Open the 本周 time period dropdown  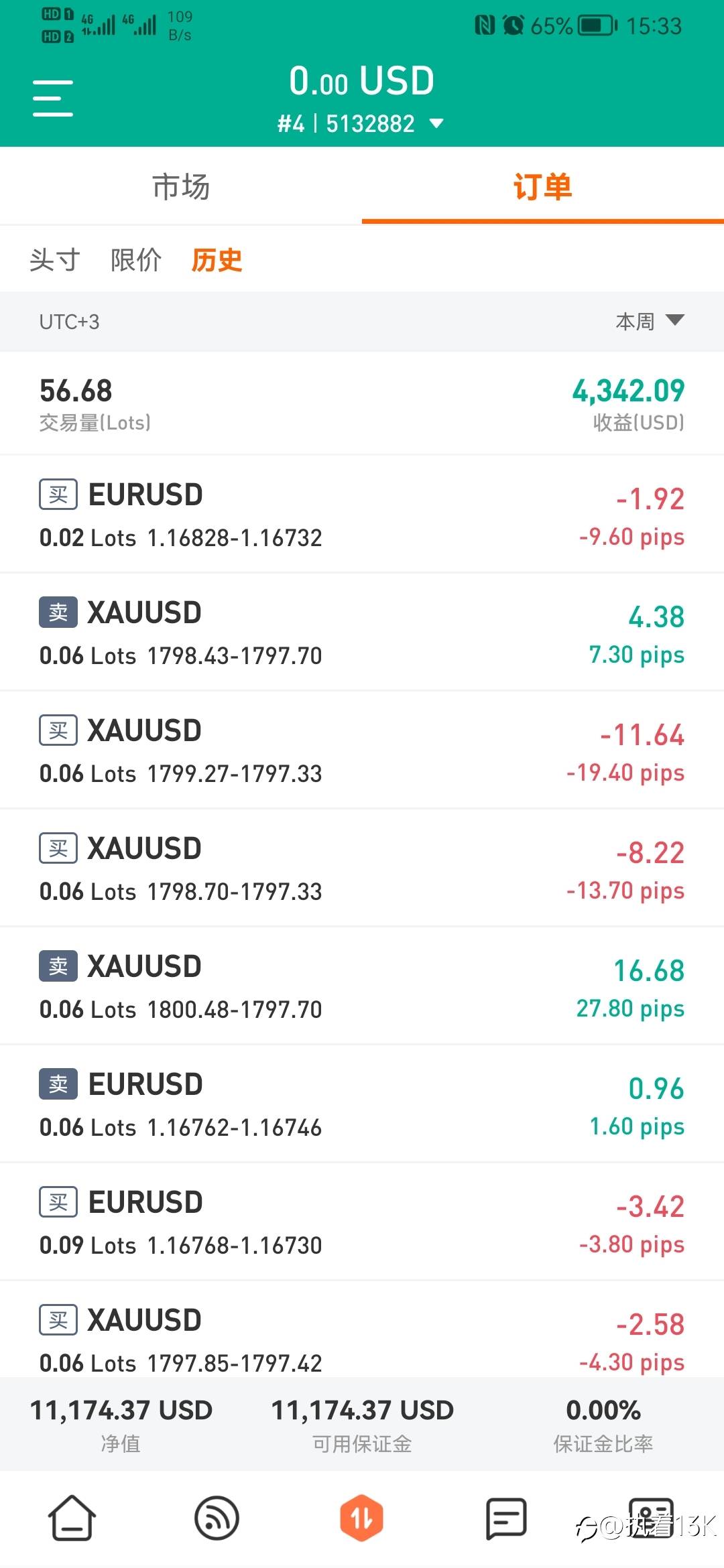point(649,322)
